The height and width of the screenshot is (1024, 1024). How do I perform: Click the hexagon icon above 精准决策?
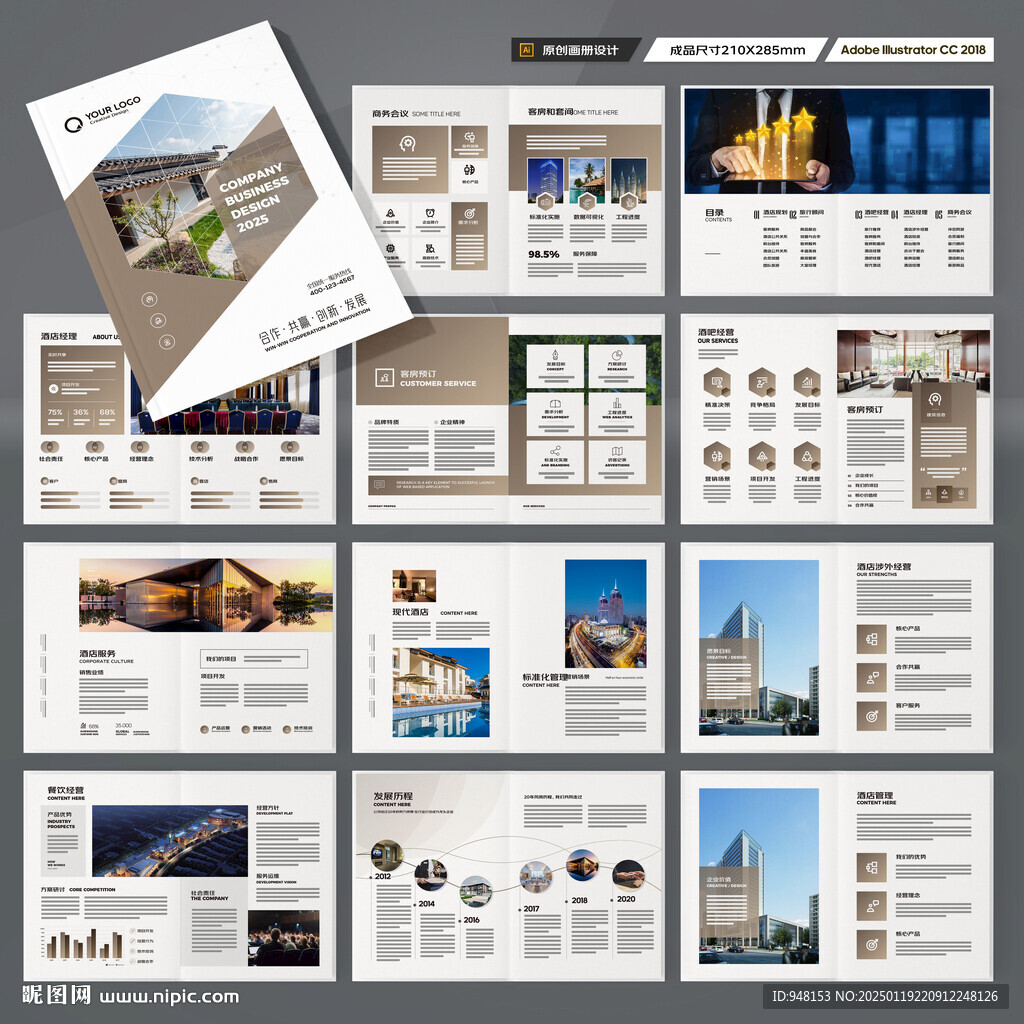click(716, 383)
